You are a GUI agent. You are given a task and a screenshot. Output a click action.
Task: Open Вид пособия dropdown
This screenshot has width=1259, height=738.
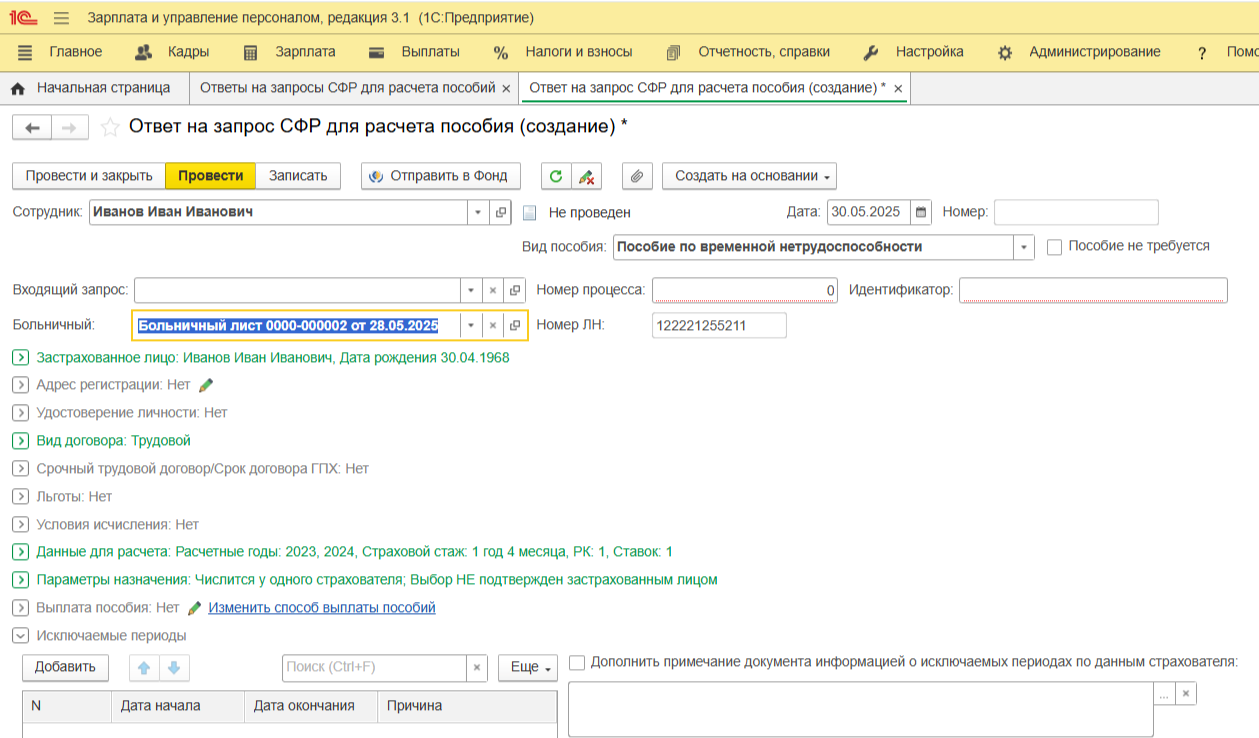(1024, 247)
